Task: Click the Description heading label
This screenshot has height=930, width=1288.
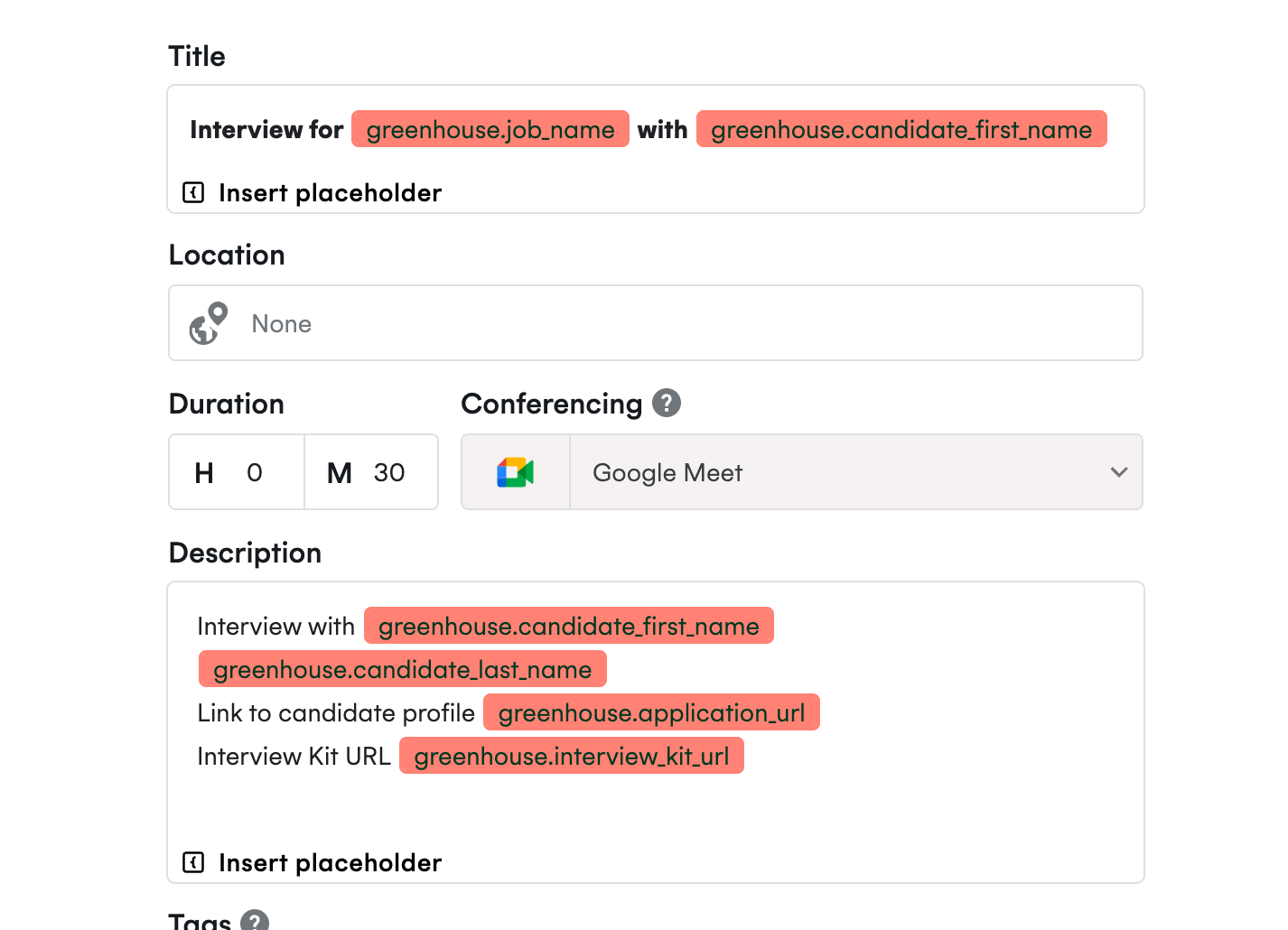Action: pos(245,553)
